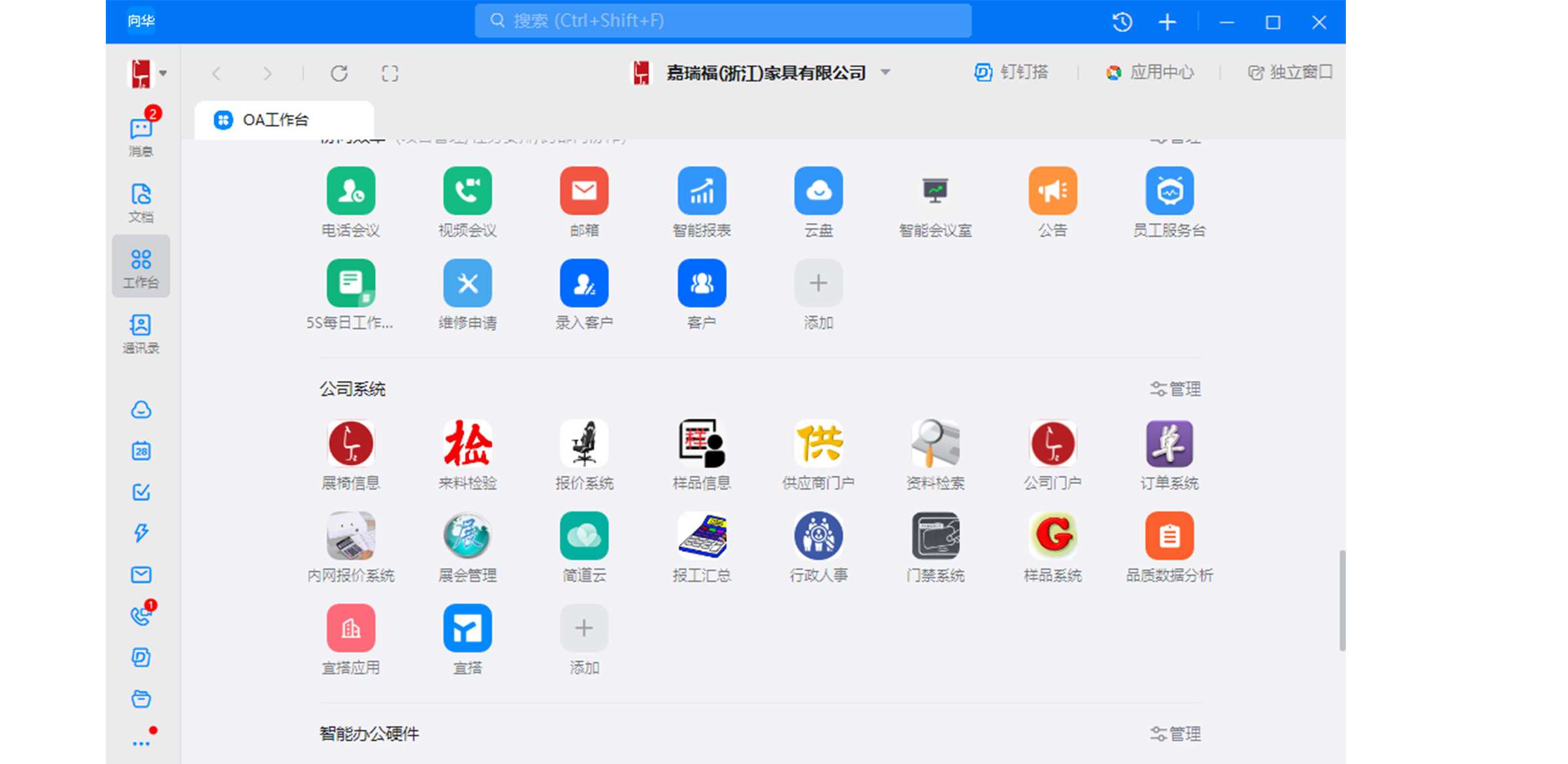Open 智能报表 smart reports
This screenshot has width=1568, height=764.
pos(701,191)
